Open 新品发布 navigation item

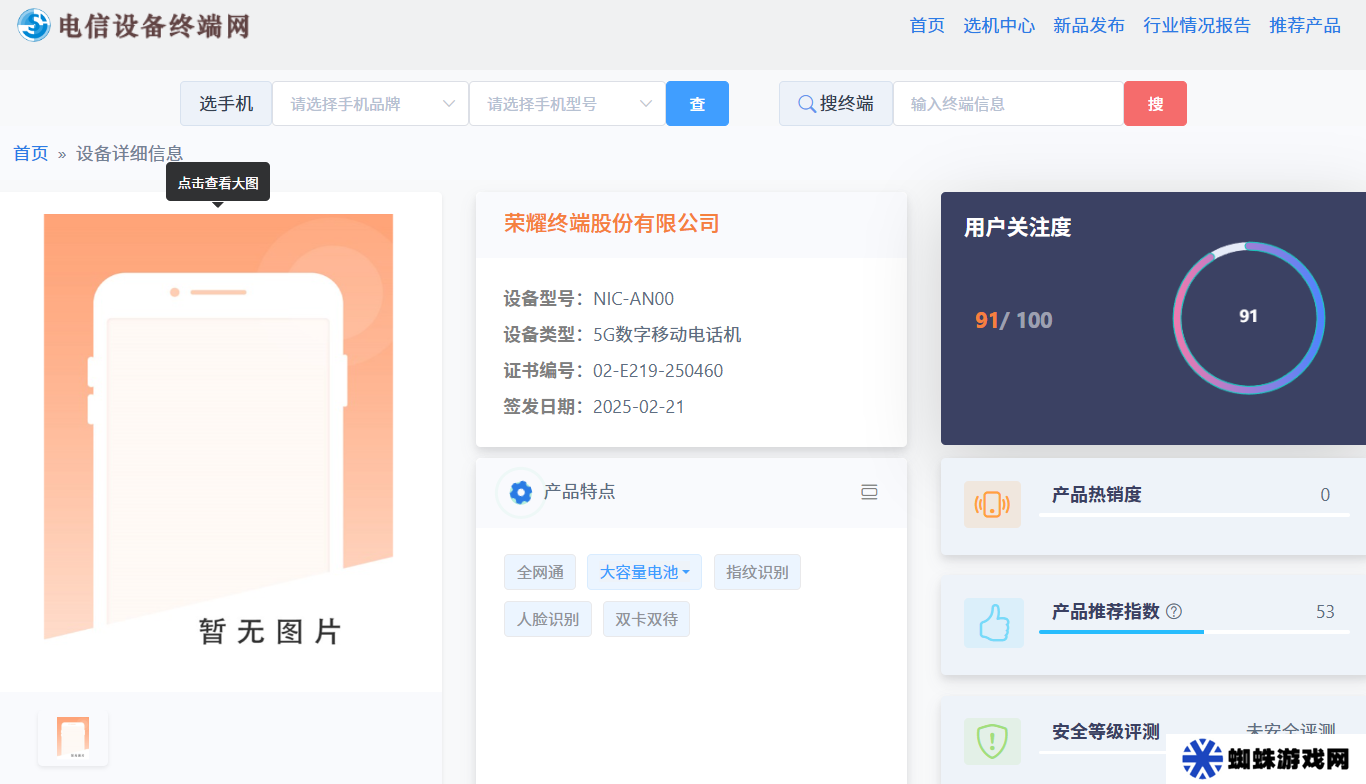(1089, 25)
